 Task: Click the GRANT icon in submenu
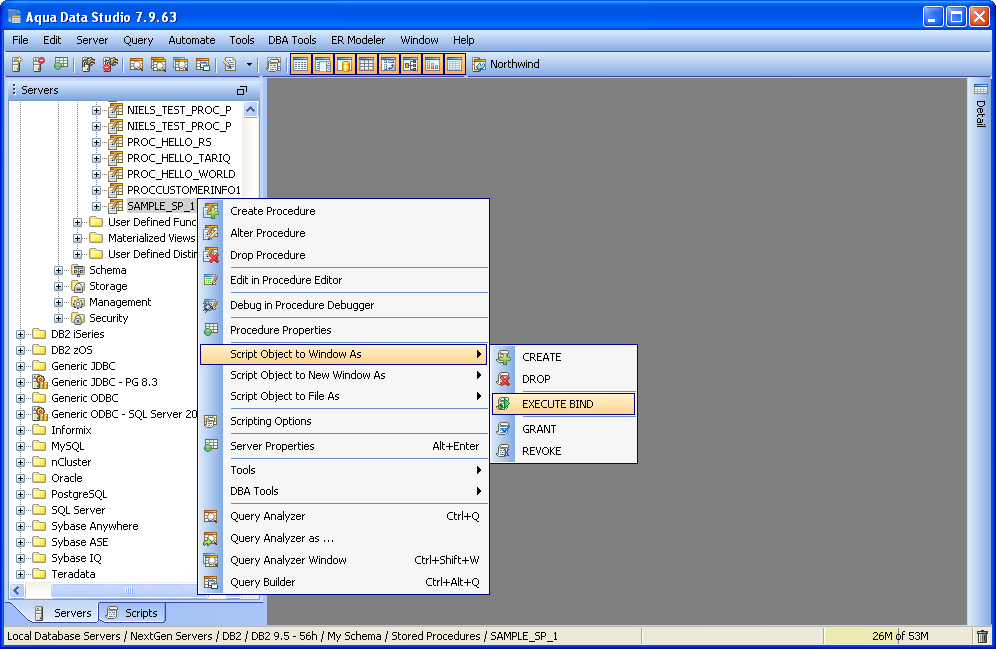(x=503, y=429)
